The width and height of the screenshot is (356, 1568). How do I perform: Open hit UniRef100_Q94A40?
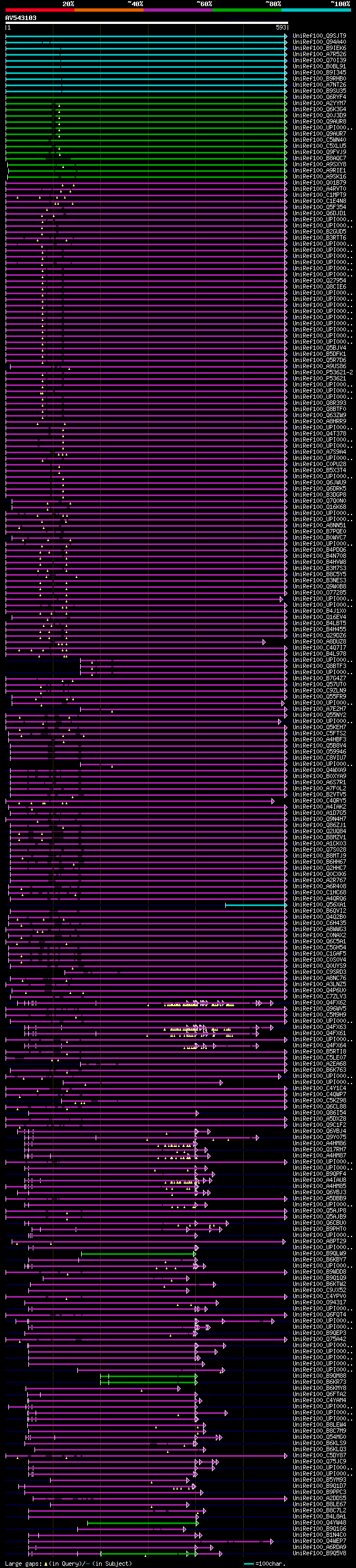tap(319, 42)
